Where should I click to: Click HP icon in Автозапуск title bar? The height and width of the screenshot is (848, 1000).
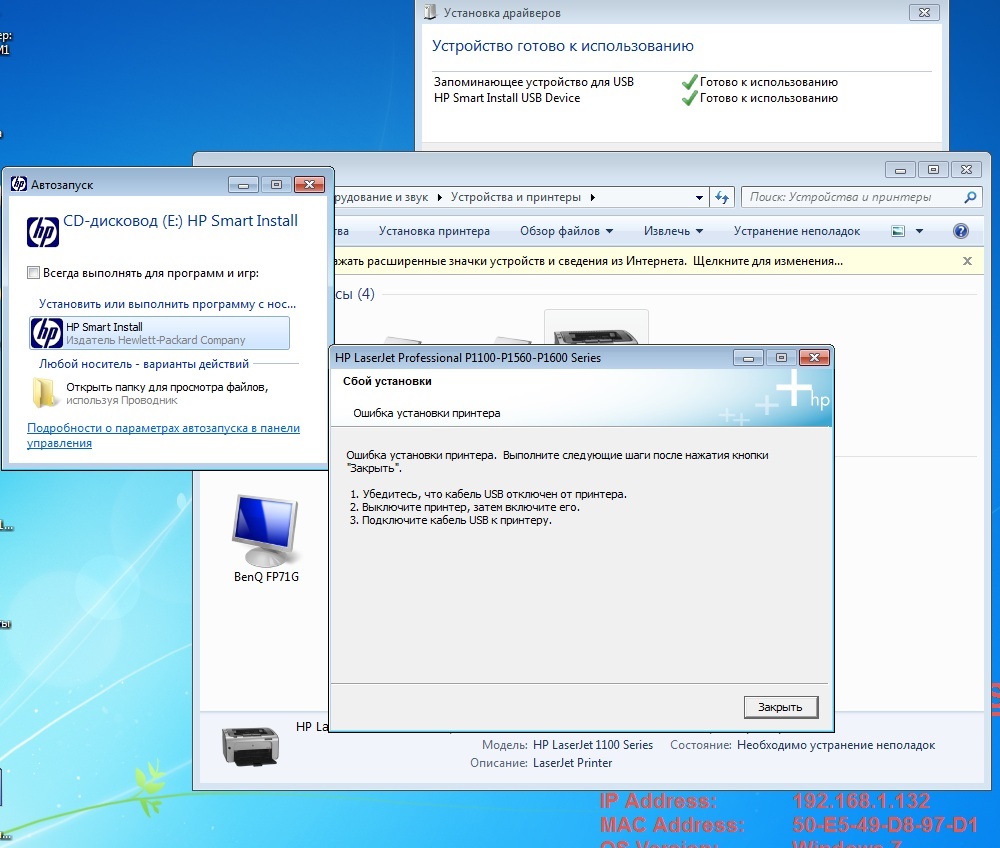pos(18,184)
